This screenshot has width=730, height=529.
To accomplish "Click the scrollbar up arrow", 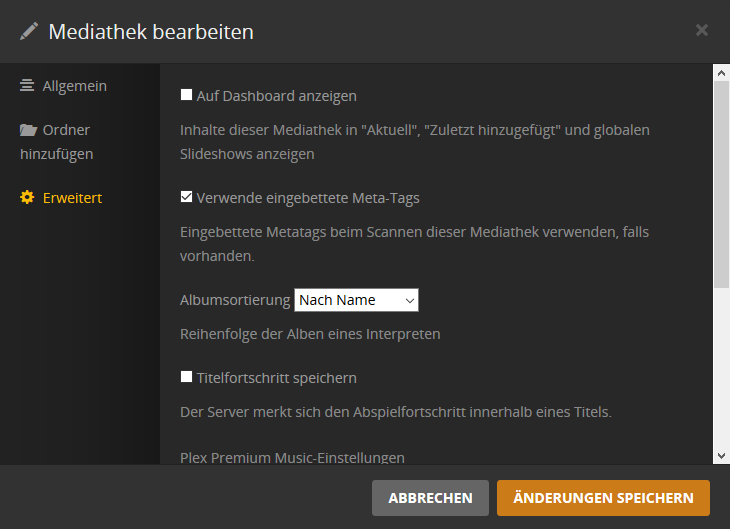I will [721, 73].
